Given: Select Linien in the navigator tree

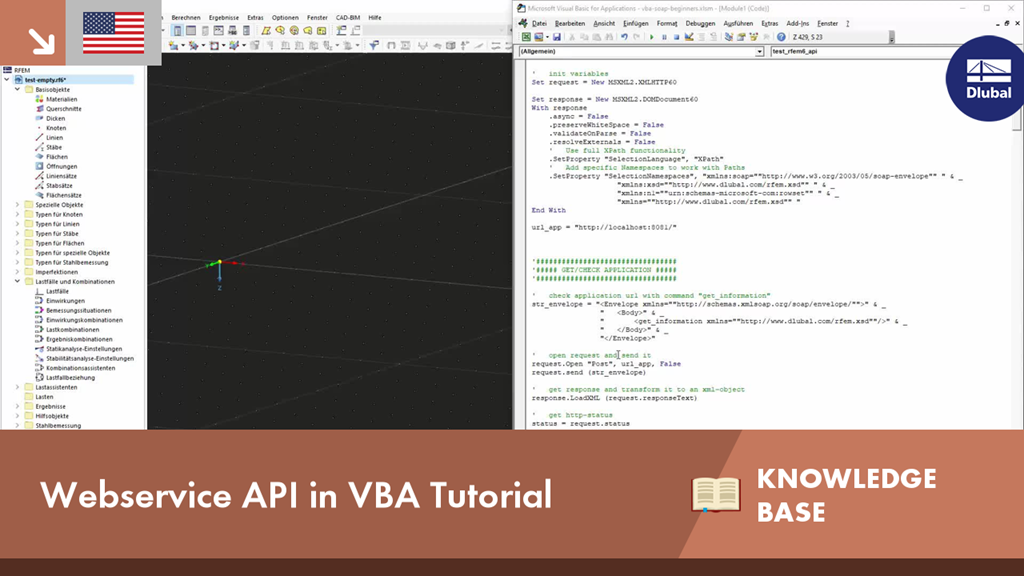Looking at the screenshot, I should [x=55, y=138].
